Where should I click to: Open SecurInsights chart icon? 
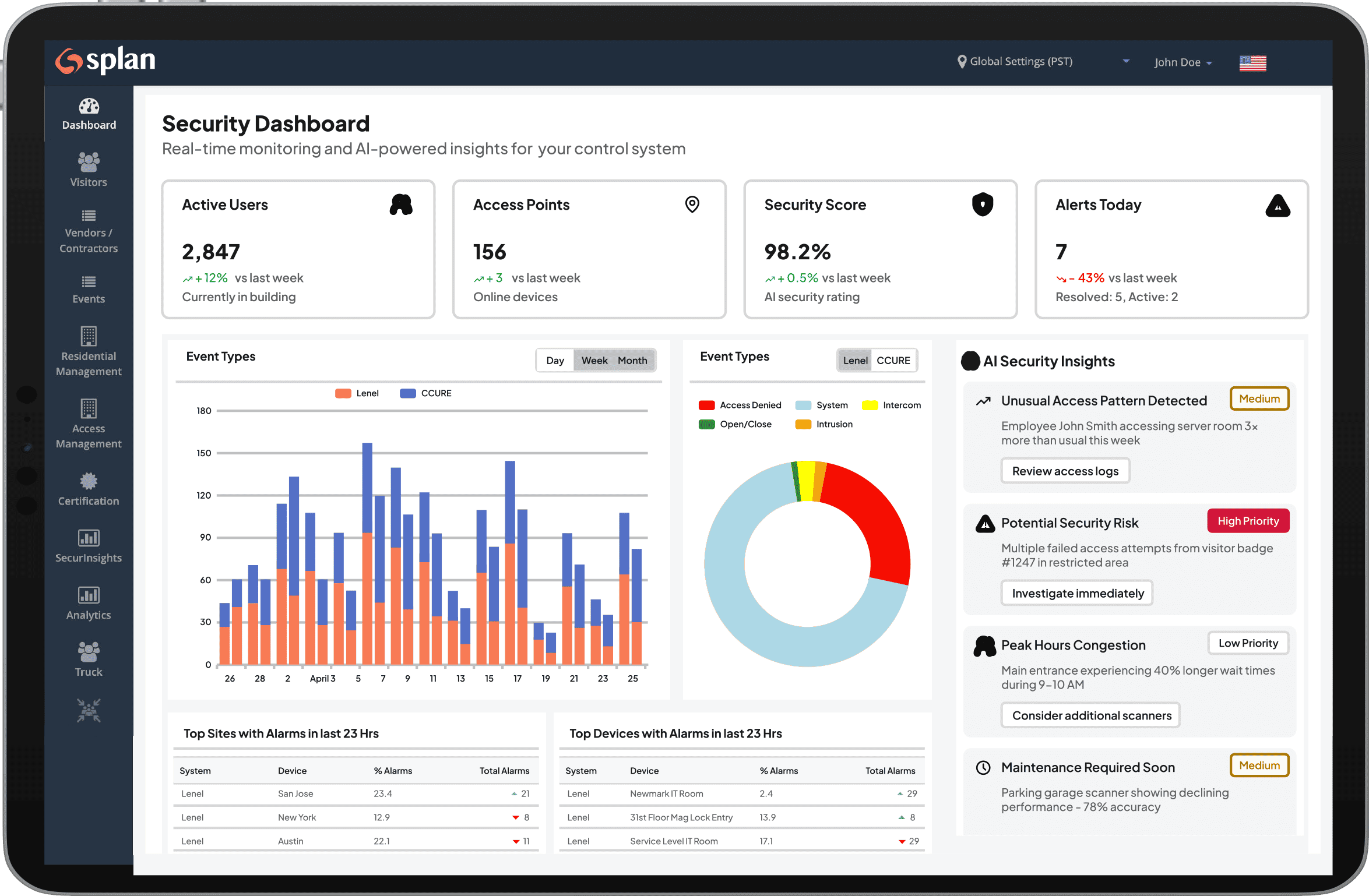point(89,538)
